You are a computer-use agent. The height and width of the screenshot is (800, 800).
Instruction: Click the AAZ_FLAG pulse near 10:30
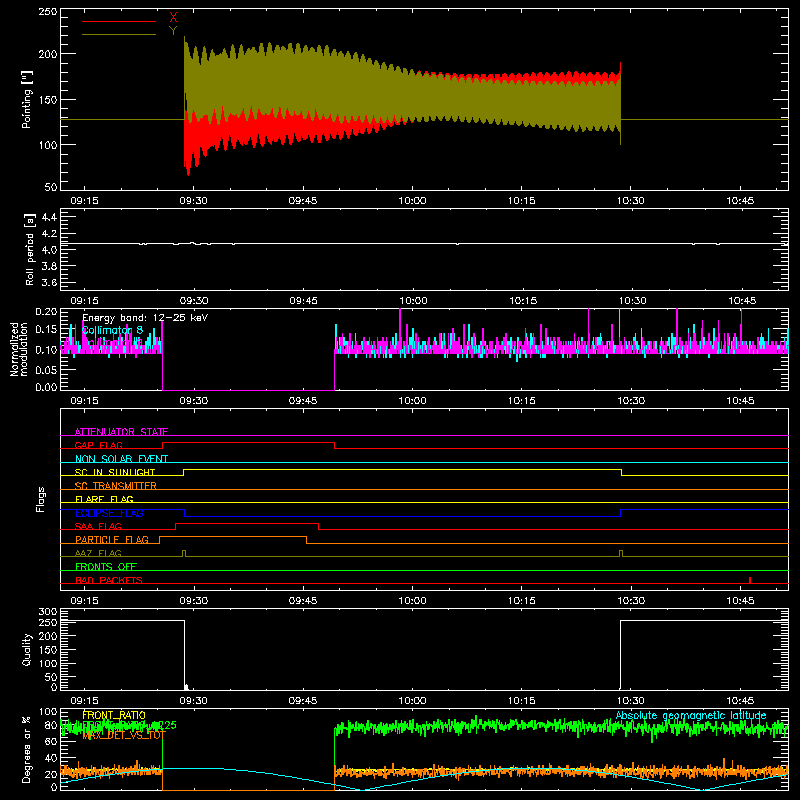(621, 554)
